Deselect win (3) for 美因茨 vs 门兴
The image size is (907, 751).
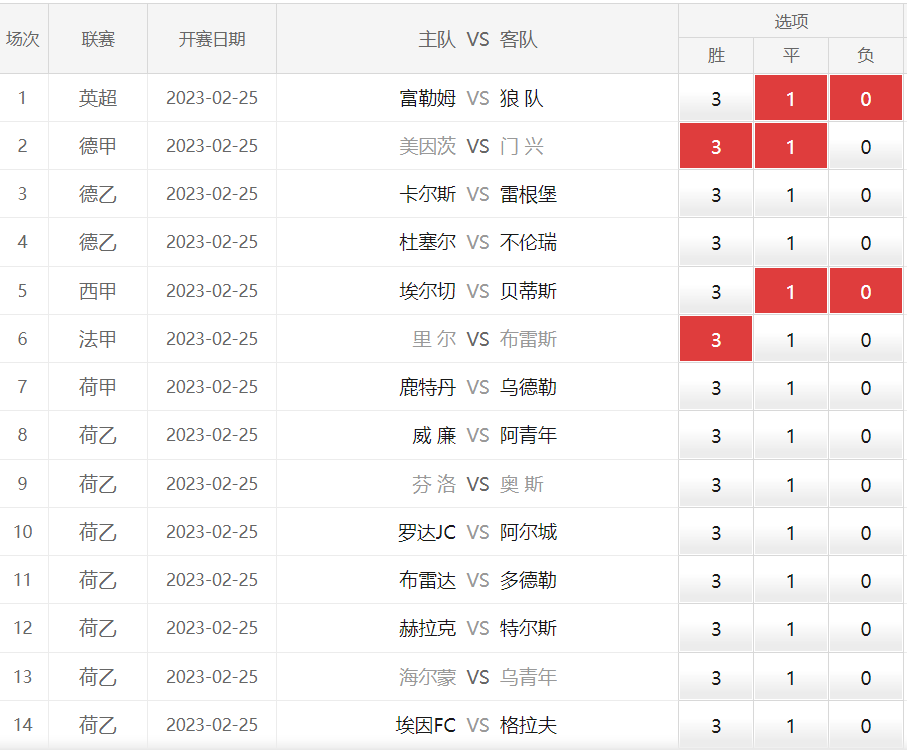716,146
